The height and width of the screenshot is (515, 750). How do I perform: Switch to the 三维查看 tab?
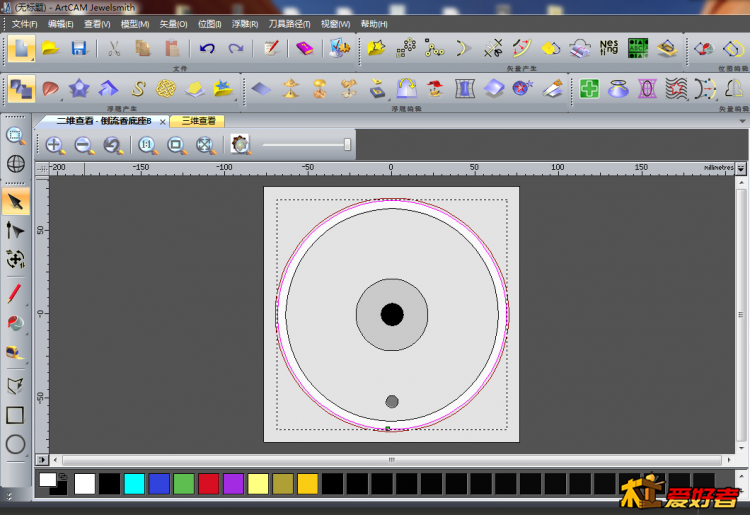[x=197, y=121]
